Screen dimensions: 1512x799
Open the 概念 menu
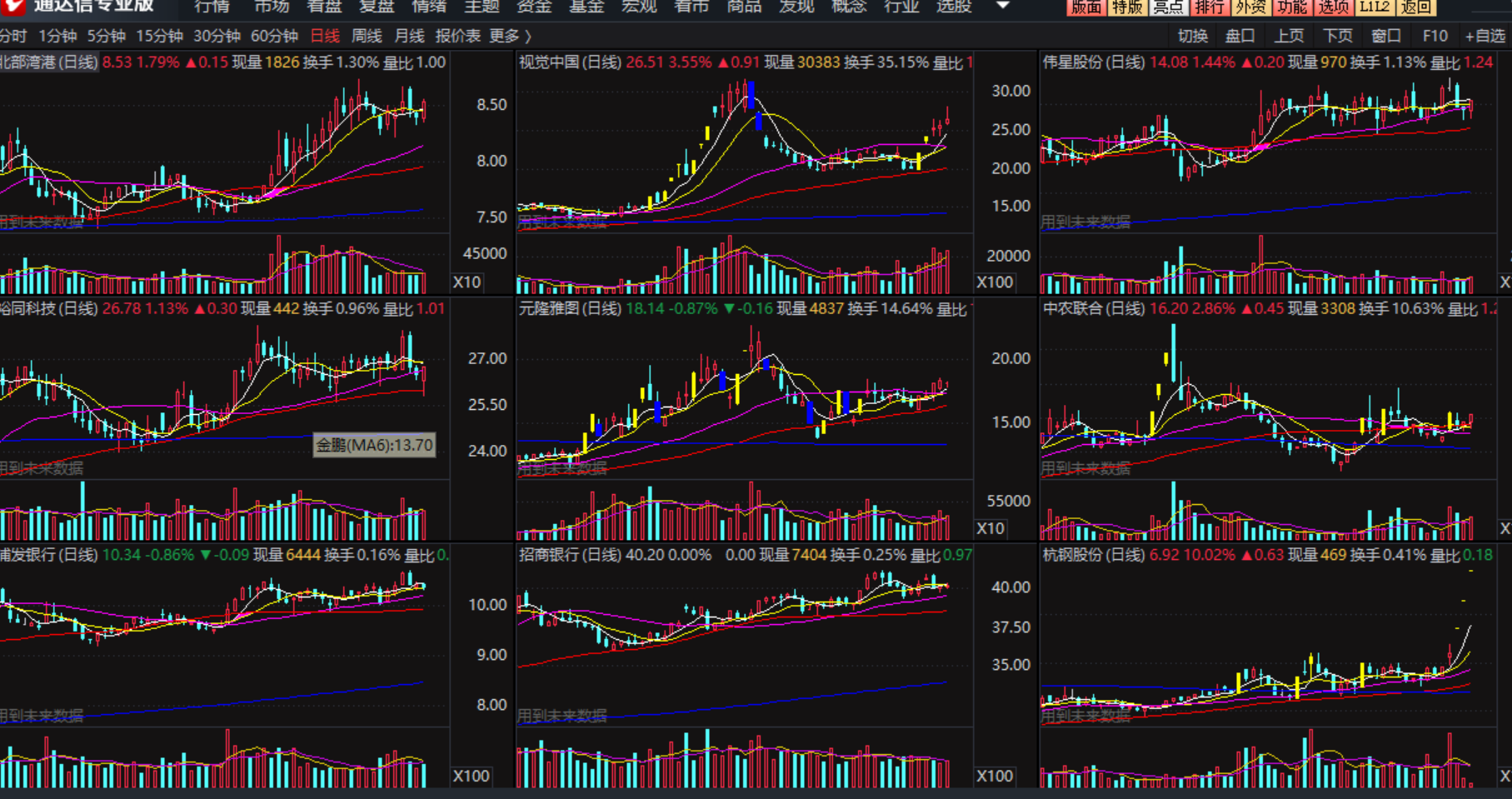(849, 6)
